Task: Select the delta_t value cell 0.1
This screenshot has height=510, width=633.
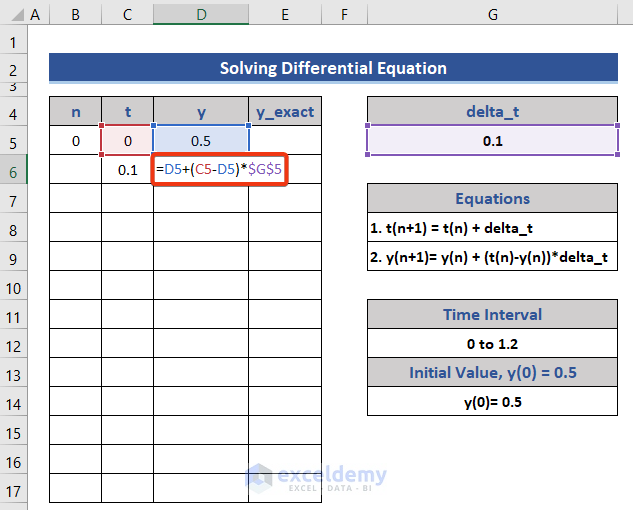Action: tap(493, 141)
